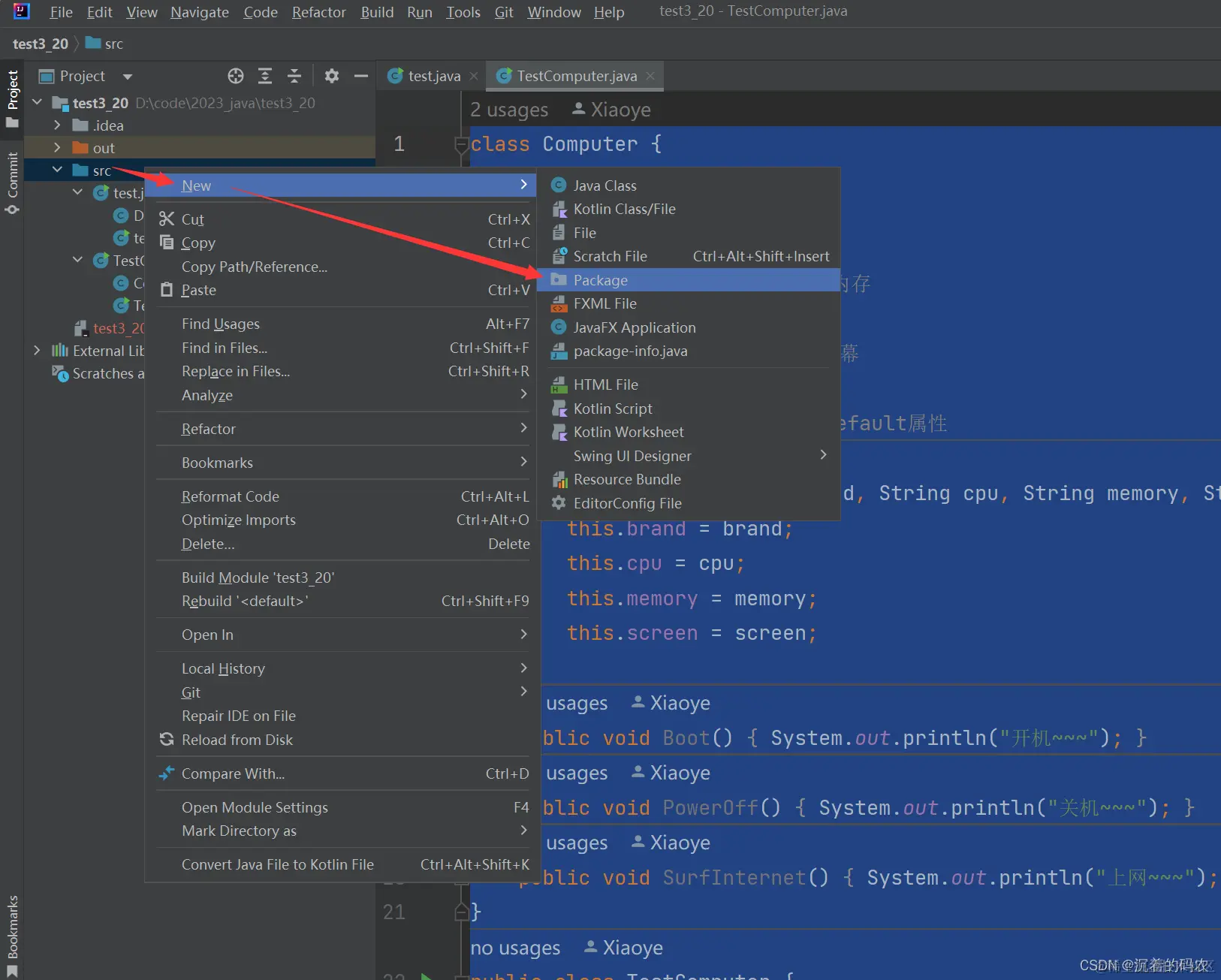Click the Compare With diff icon

click(167, 773)
